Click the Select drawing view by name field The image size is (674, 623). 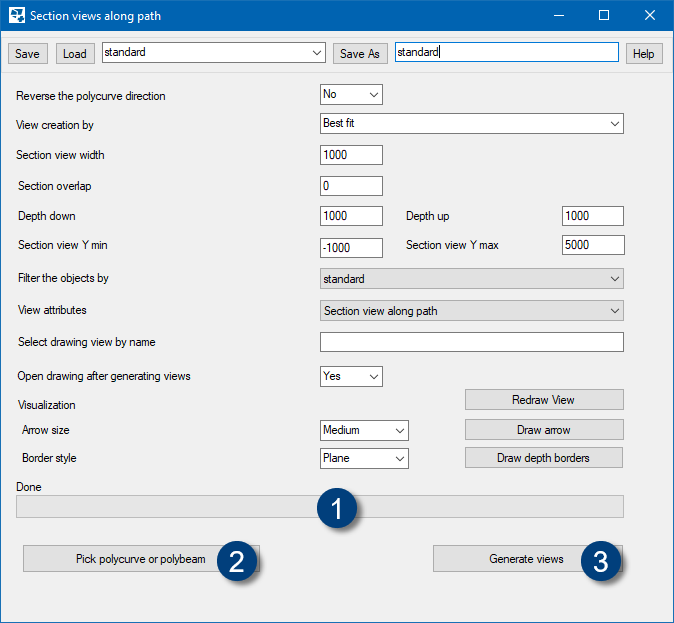(x=471, y=342)
